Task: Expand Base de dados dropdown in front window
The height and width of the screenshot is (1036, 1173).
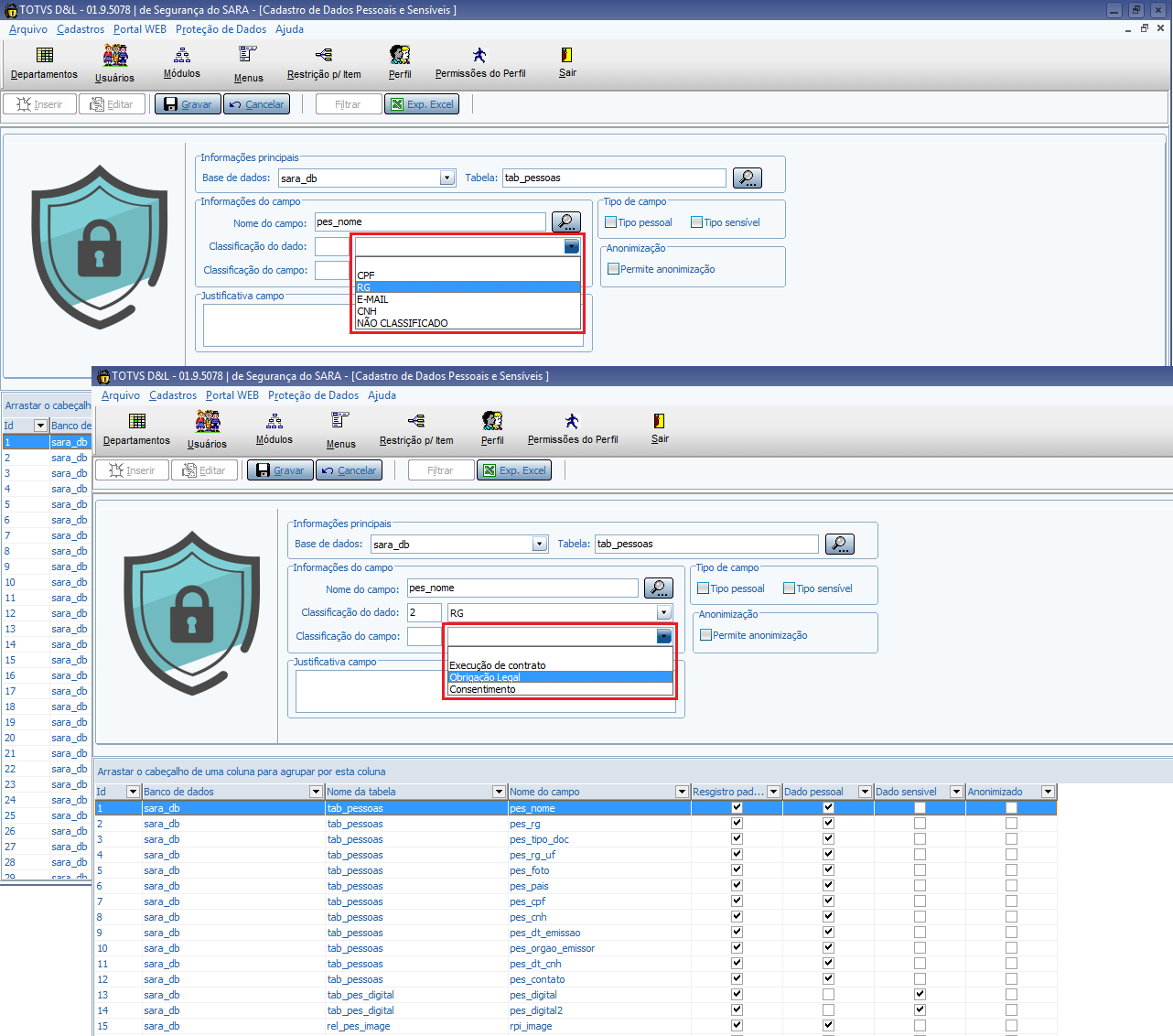Action: coord(540,544)
